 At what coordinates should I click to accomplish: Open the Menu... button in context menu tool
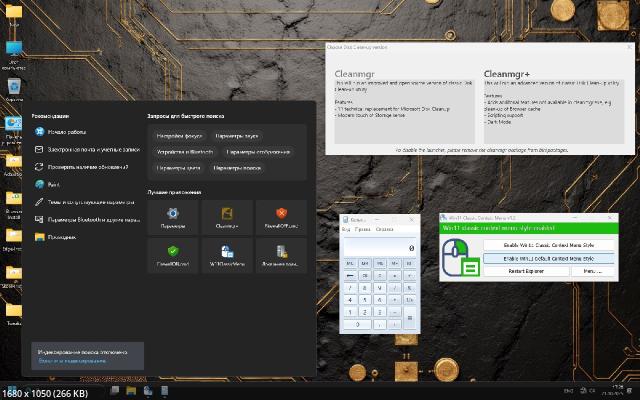click(x=591, y=271)
